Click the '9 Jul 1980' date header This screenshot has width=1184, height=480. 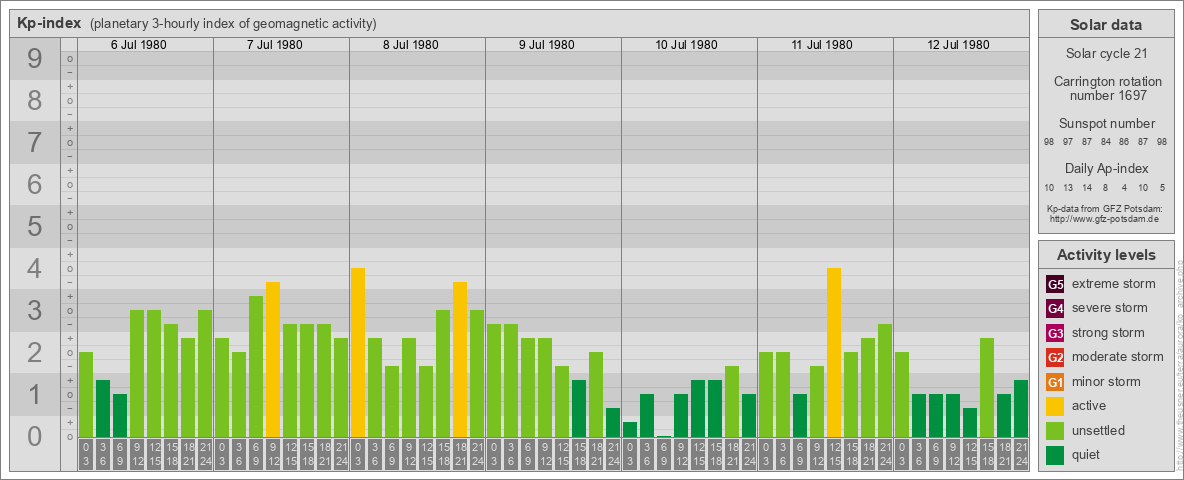tap(547, 45)
